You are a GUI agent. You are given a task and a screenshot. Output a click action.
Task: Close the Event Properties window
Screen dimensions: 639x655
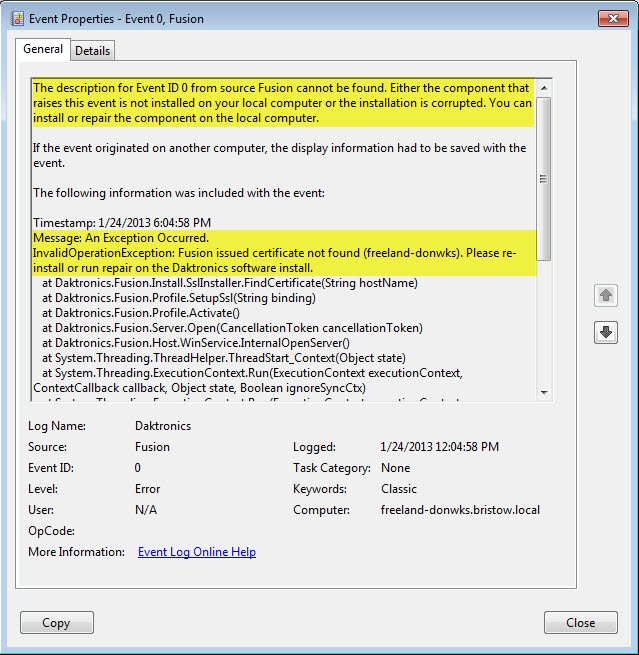point(613,19)
